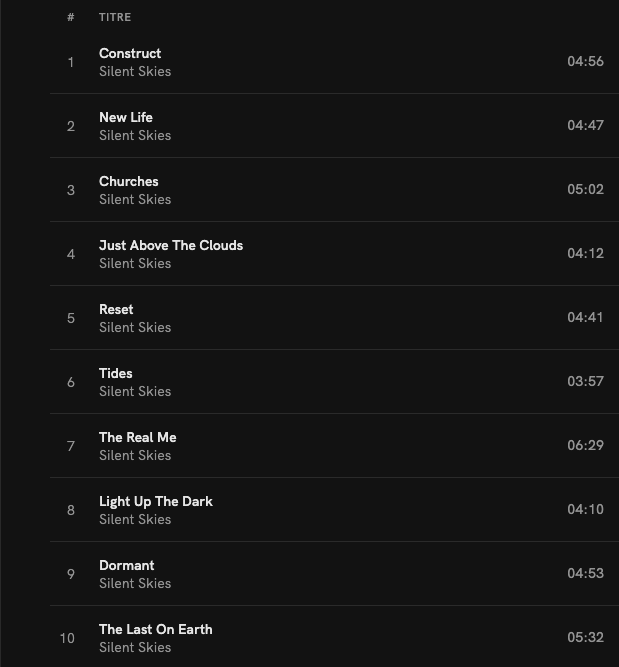Image resolution: width=619 pixels, height=667 pixels.
Task: Select Light Up The Dark track
Action: tap(156, 501)
